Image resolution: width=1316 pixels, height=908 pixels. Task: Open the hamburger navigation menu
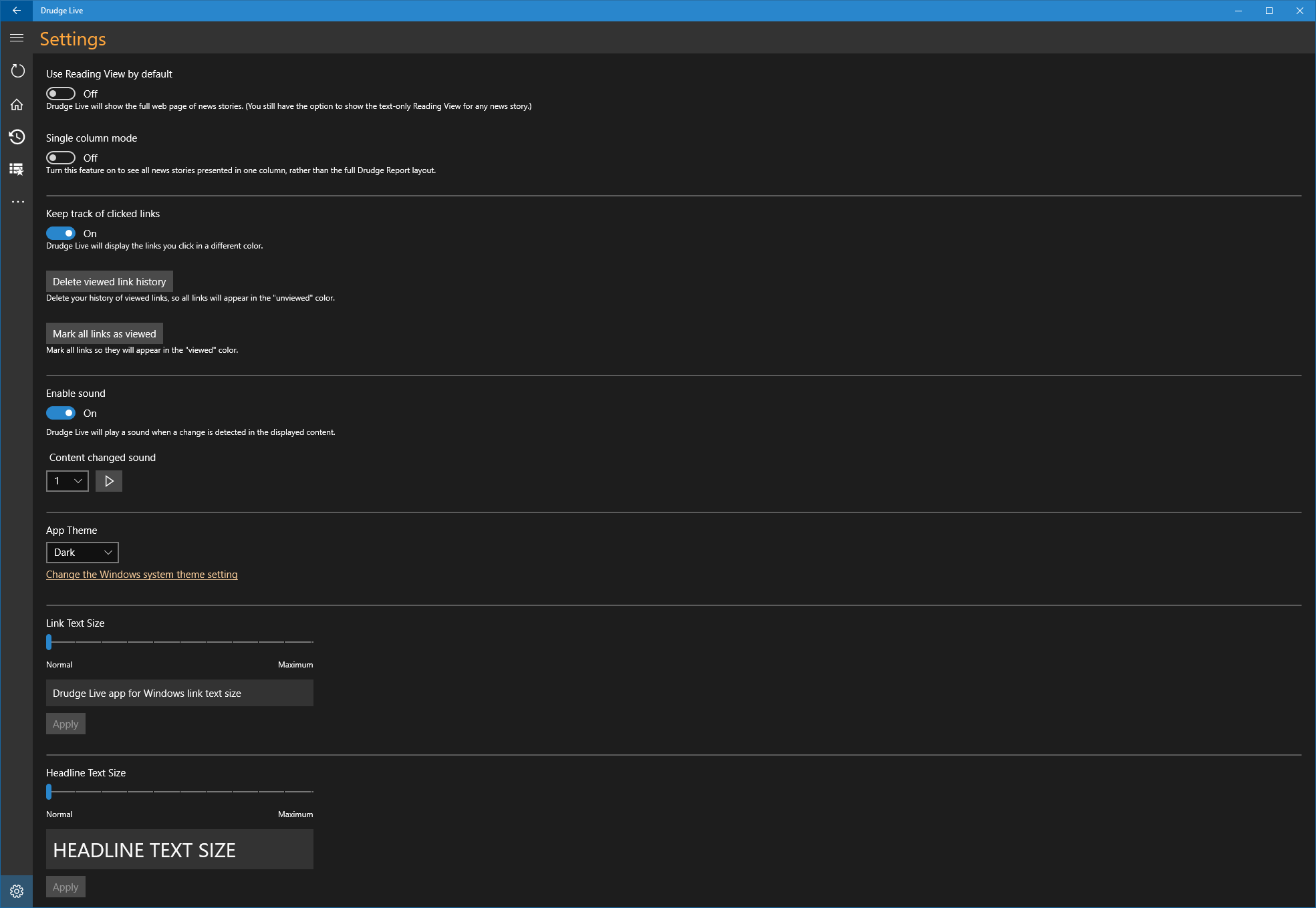[17, 38]
